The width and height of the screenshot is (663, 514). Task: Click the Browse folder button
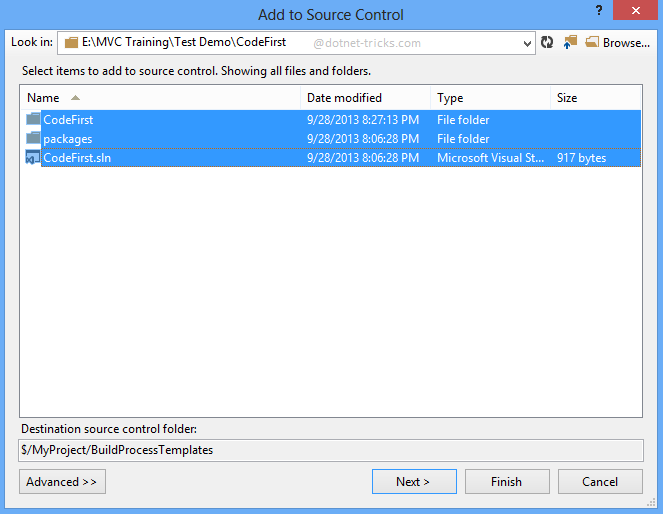[x=617, y=42]
